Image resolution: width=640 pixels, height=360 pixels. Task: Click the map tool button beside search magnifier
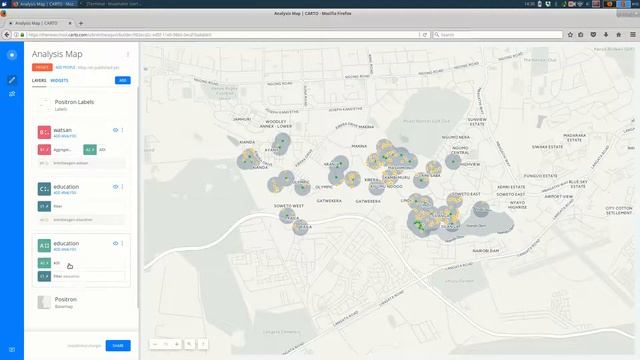(x=203, y=344)
